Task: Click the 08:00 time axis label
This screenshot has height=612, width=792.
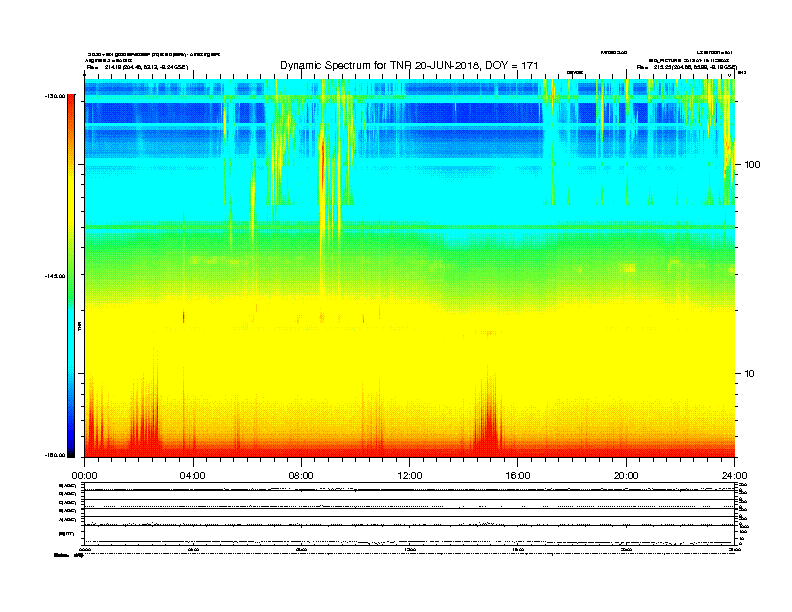Action: (301, 476)
